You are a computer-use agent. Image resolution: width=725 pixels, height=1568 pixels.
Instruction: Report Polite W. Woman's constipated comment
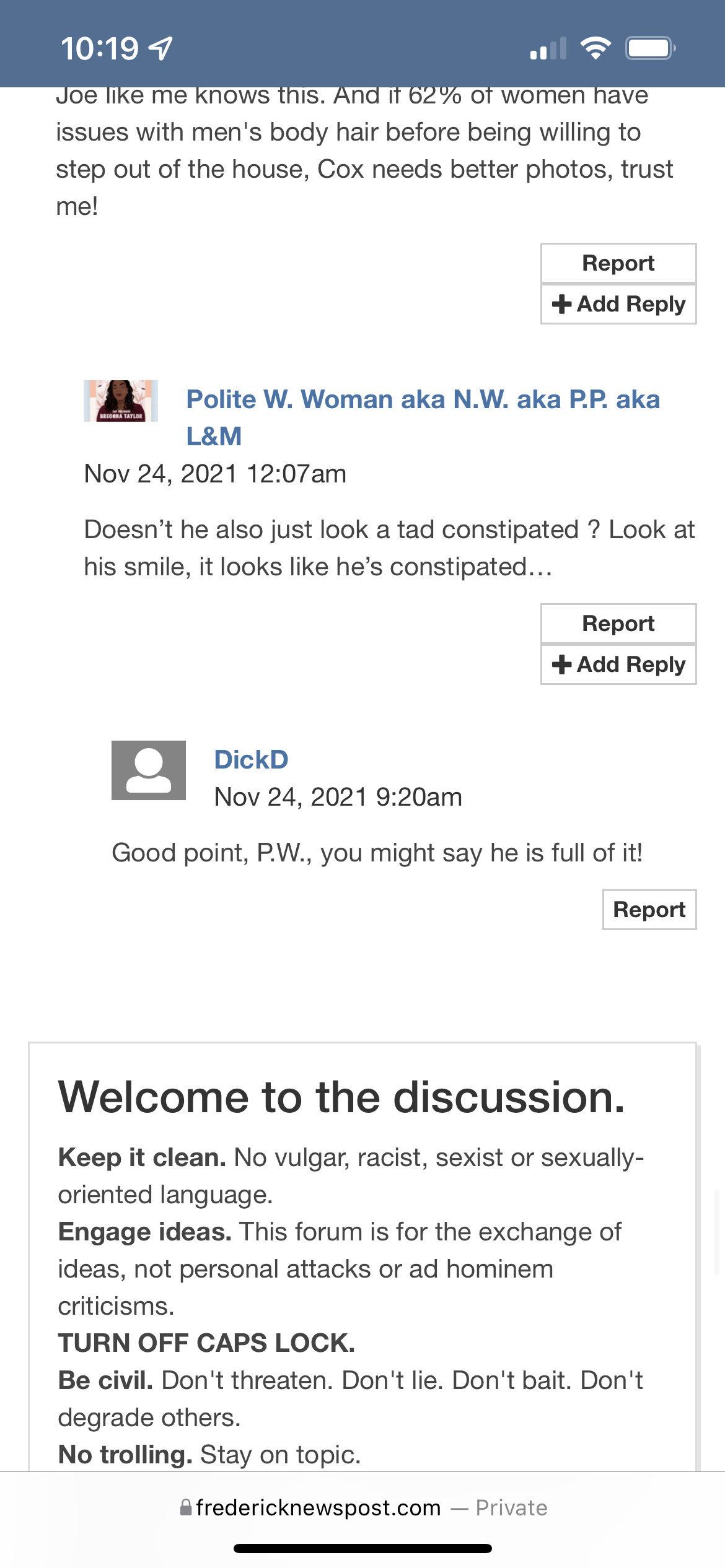[x=618, y=624]
